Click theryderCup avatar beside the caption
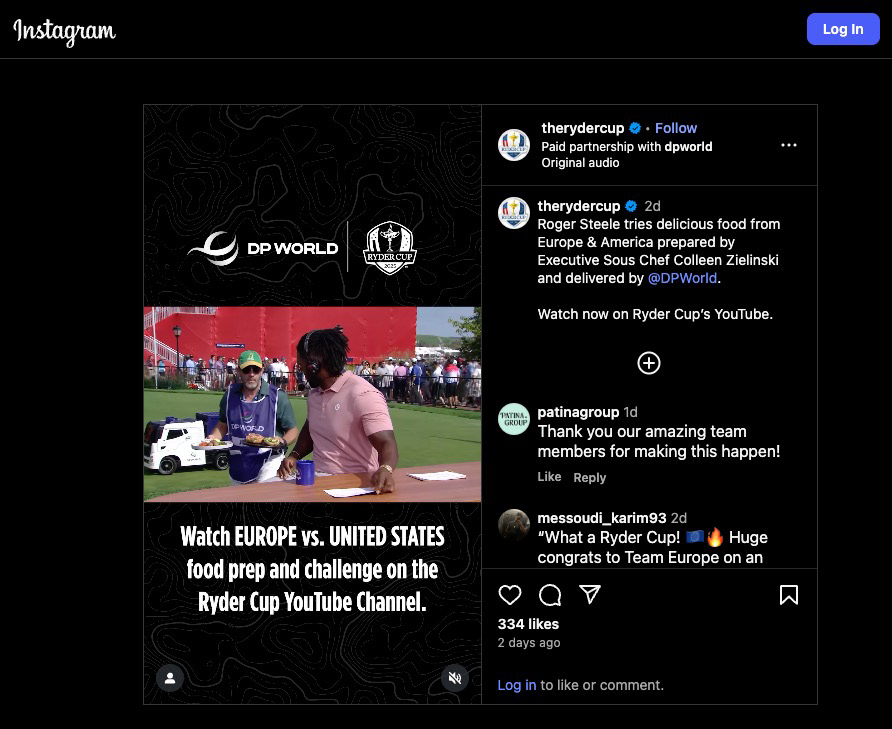 pyautogui.click(x=514, y=213)
